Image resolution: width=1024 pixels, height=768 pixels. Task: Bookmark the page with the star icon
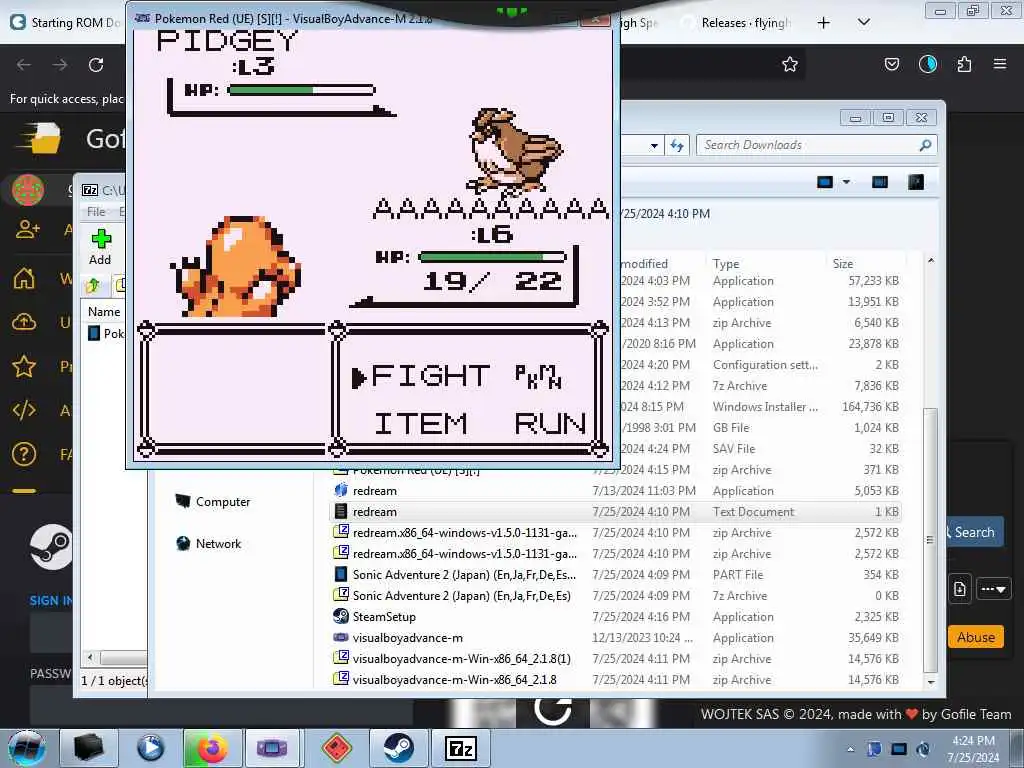point(790,64)
